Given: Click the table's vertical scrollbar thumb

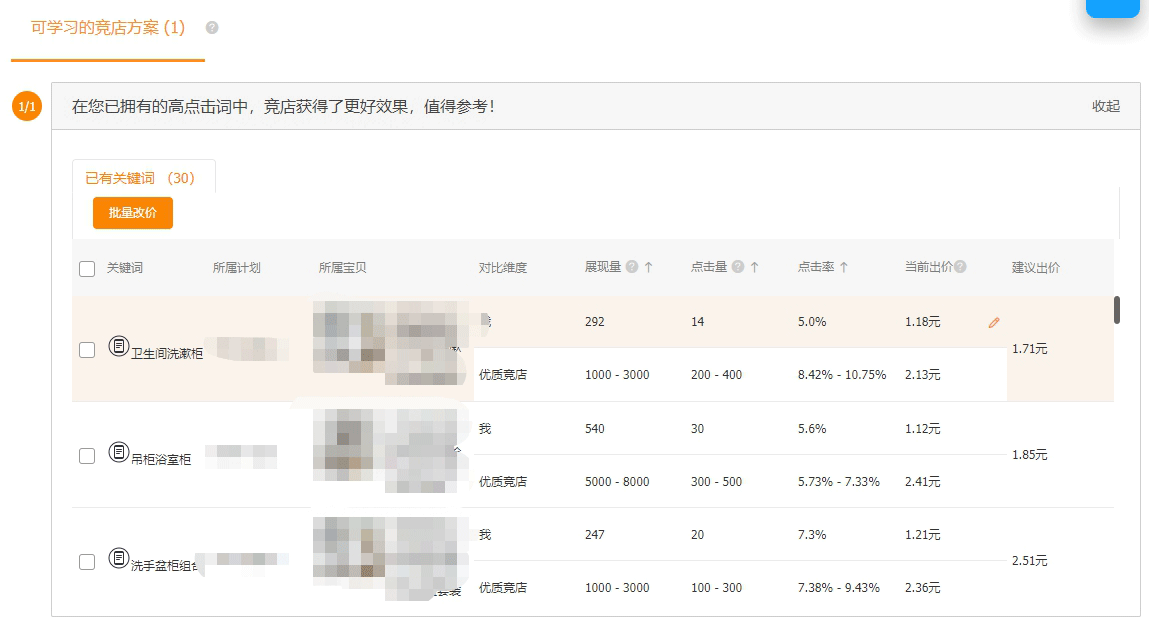Looking at the screenshot, I should point(1117,310).
